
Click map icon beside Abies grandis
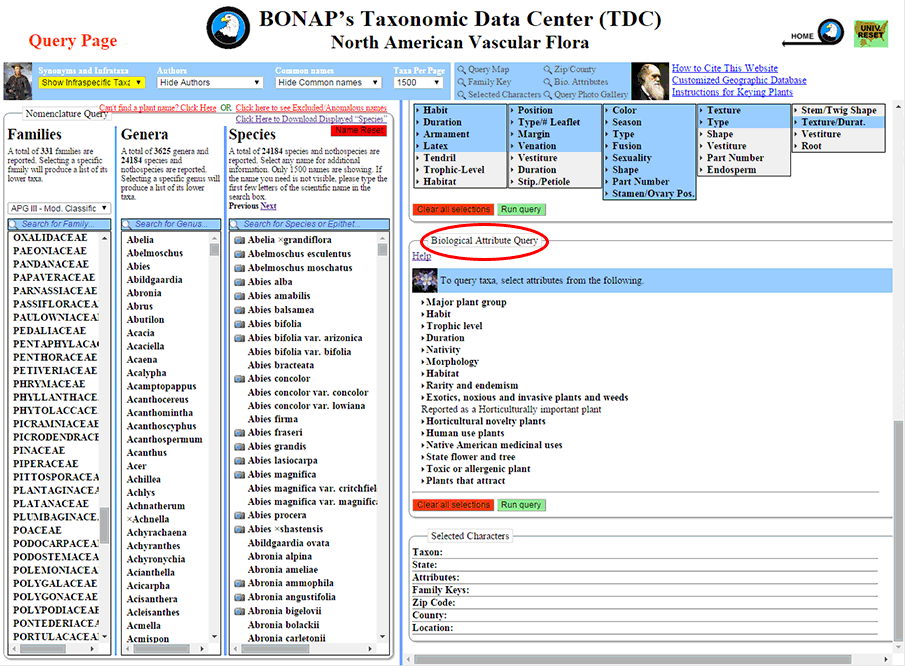tap(240, 447)
